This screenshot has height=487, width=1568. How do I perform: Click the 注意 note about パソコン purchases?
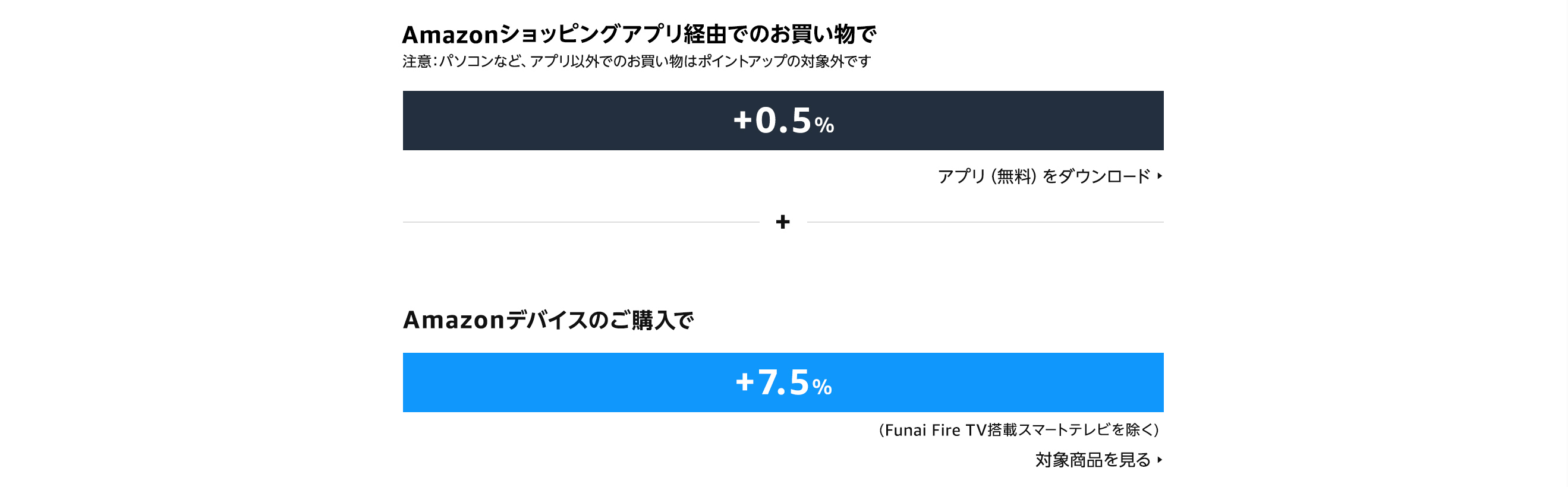point(636,61)
